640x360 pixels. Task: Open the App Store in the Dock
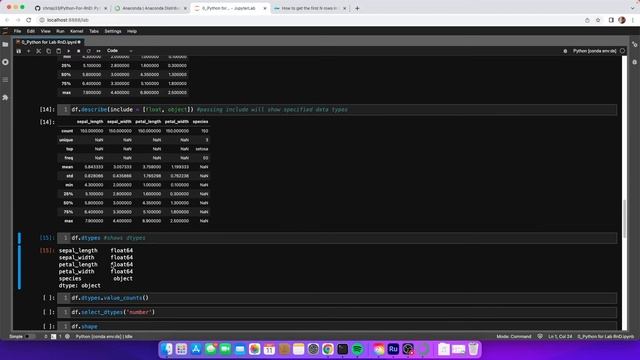[196, 349]
